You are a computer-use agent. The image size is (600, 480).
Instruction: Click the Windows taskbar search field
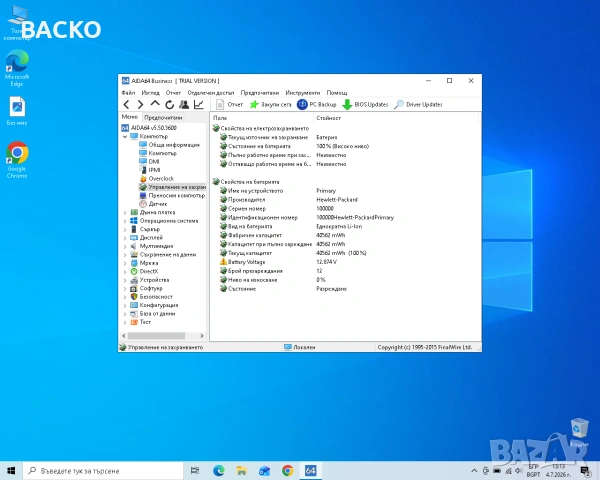pos(103,471)
